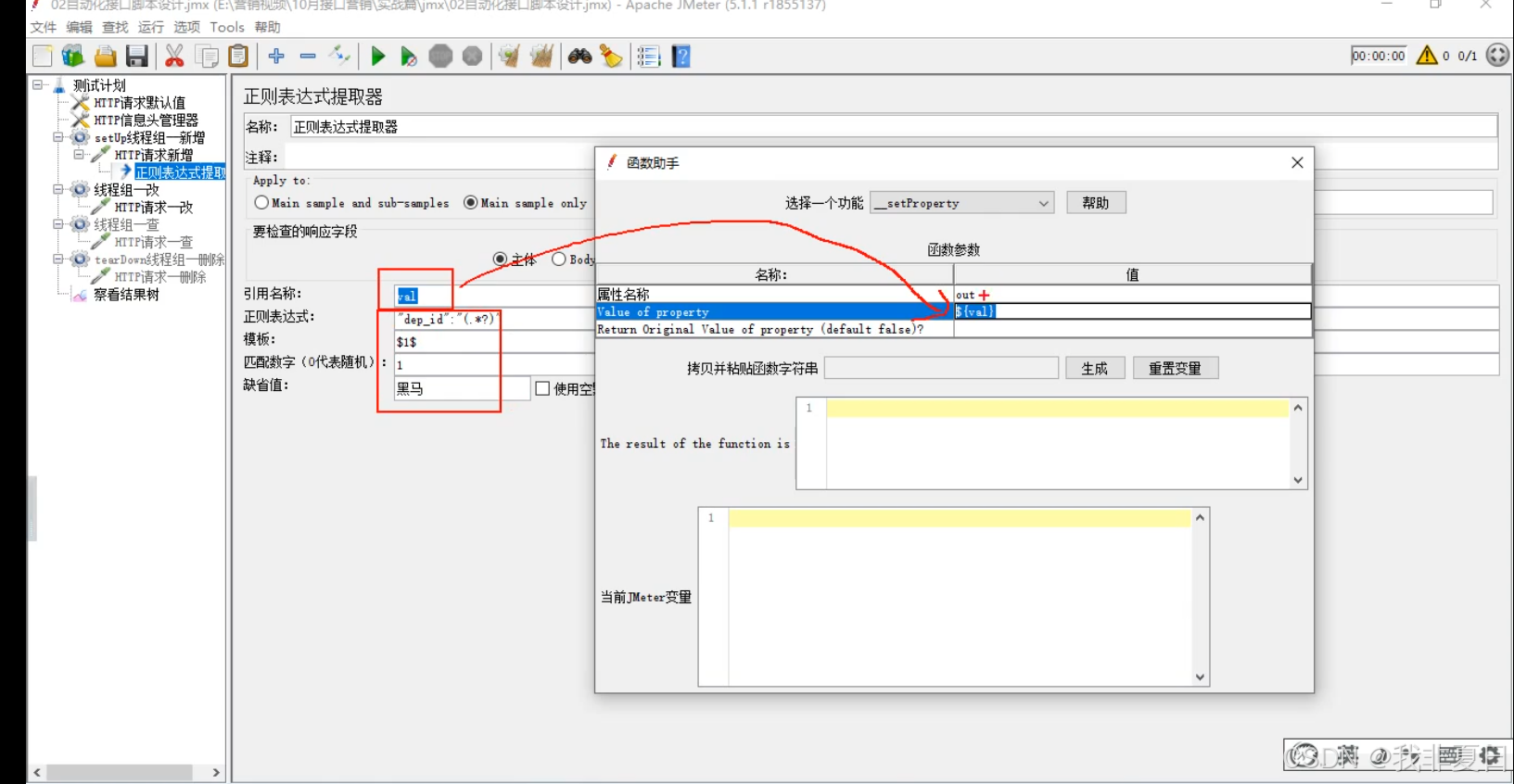The image size is (1514, 784).
Task: Click the 属性名称 value cell
Action: [1132, 295]
